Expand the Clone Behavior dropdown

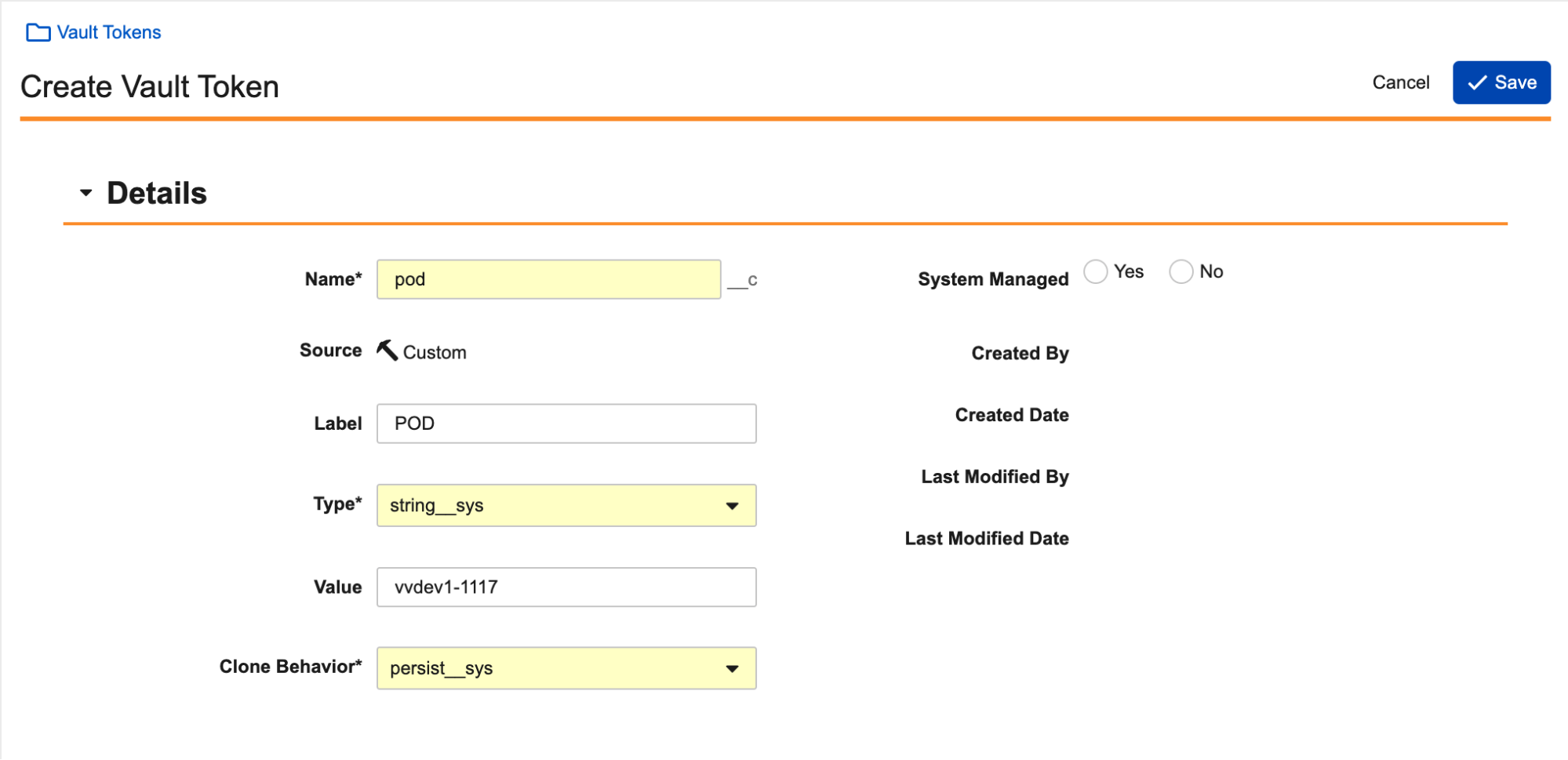[x=566, y=668]
